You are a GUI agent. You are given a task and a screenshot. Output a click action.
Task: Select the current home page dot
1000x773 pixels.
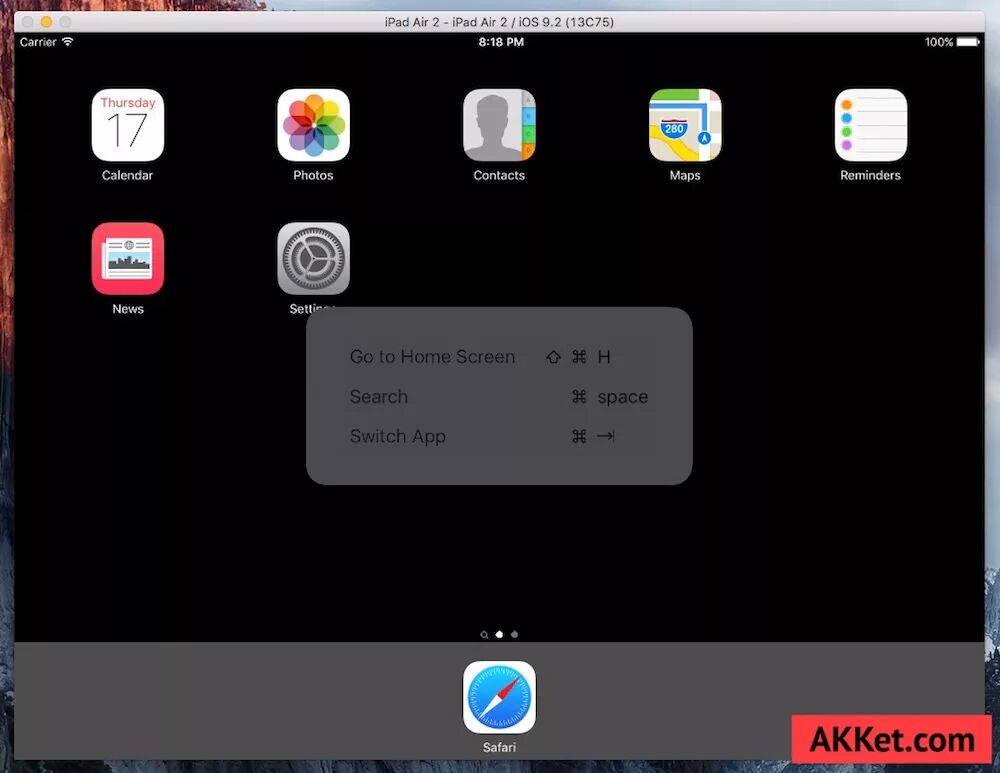(x=499, y=634)
